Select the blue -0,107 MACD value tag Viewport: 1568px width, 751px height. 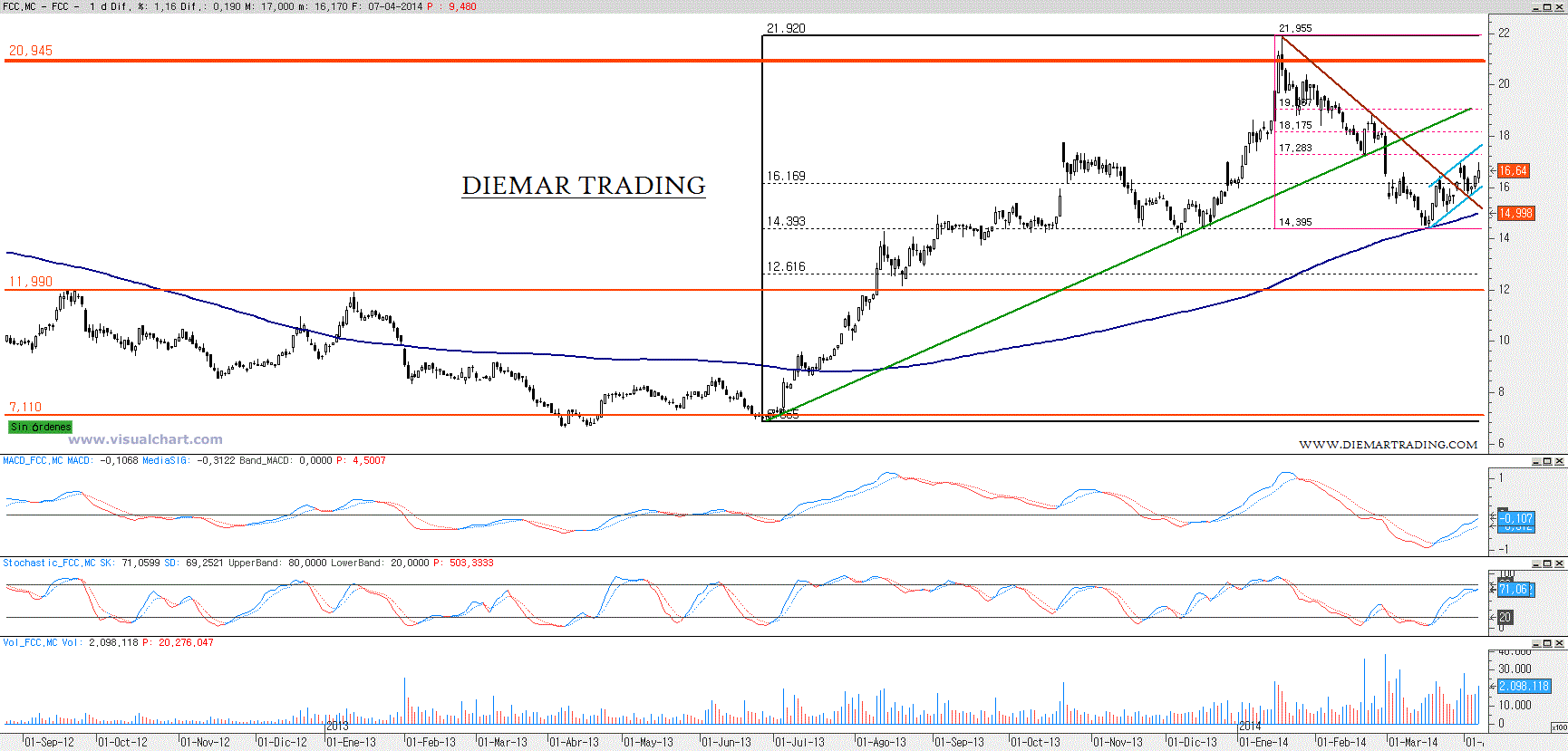click(1515, 518)
